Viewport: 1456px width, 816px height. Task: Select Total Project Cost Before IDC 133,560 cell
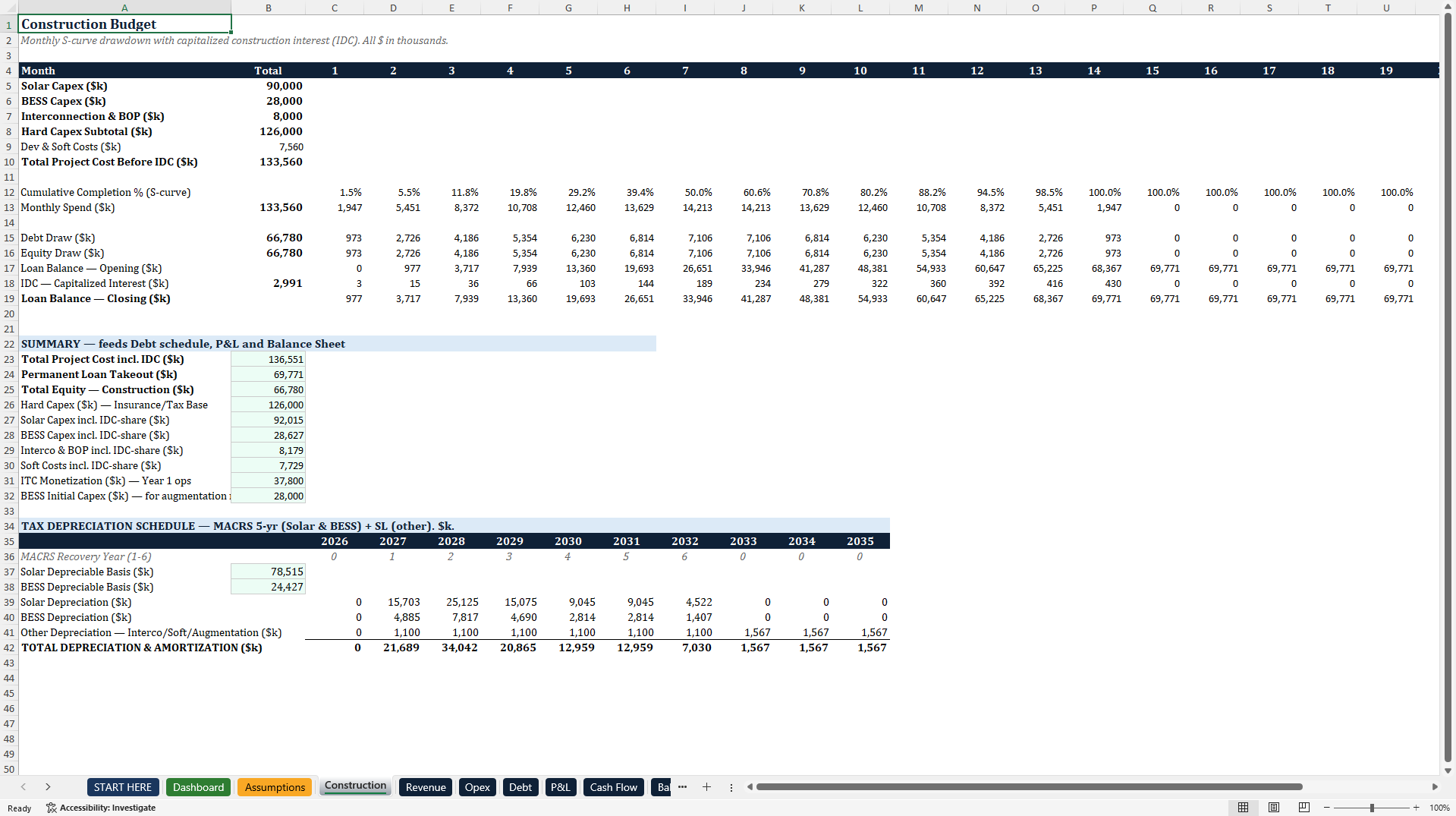coord(268,162)
